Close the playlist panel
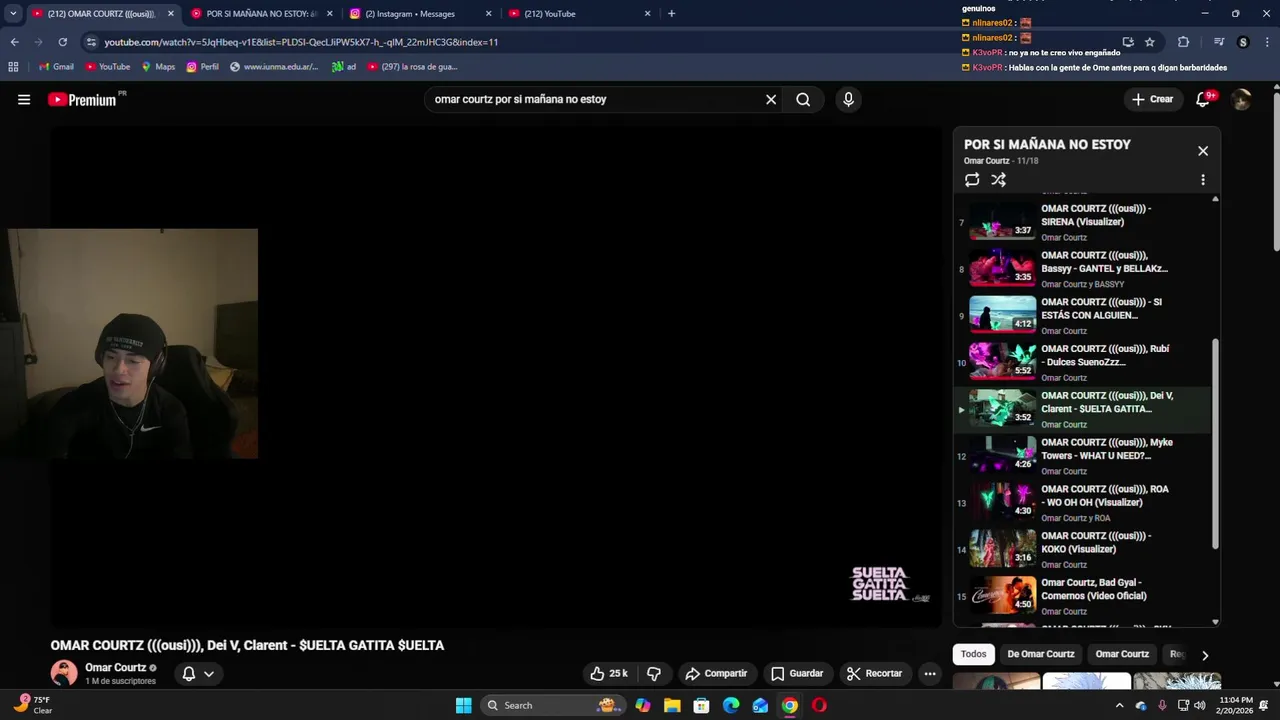This screenshot has height=720, width=1280. (x=1203, y=151)
